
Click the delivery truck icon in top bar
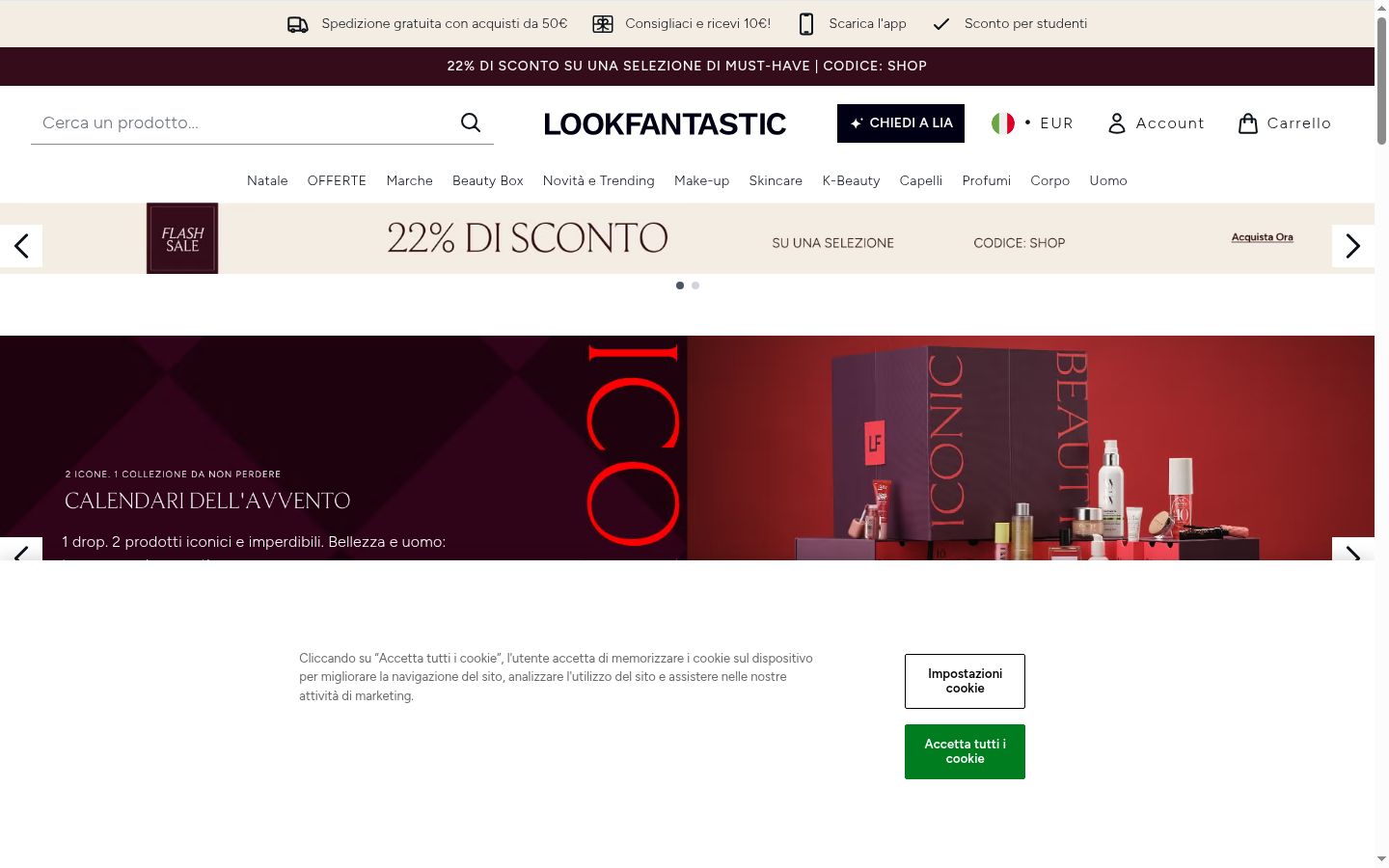[x=298, y=24]
